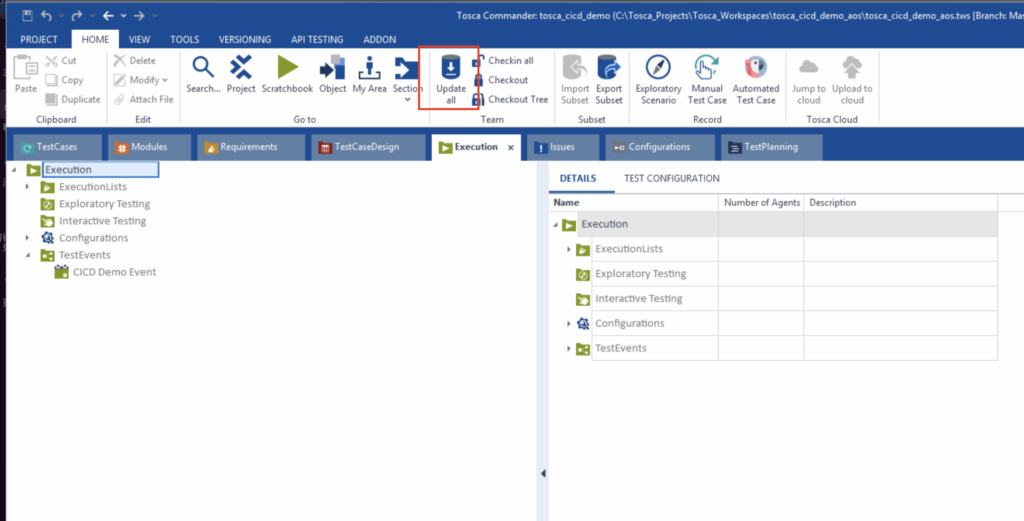Collapse left pane with splitter arrow
Image resolution: width=1024 pixels, height=521 pixels.
pos(543,474)
